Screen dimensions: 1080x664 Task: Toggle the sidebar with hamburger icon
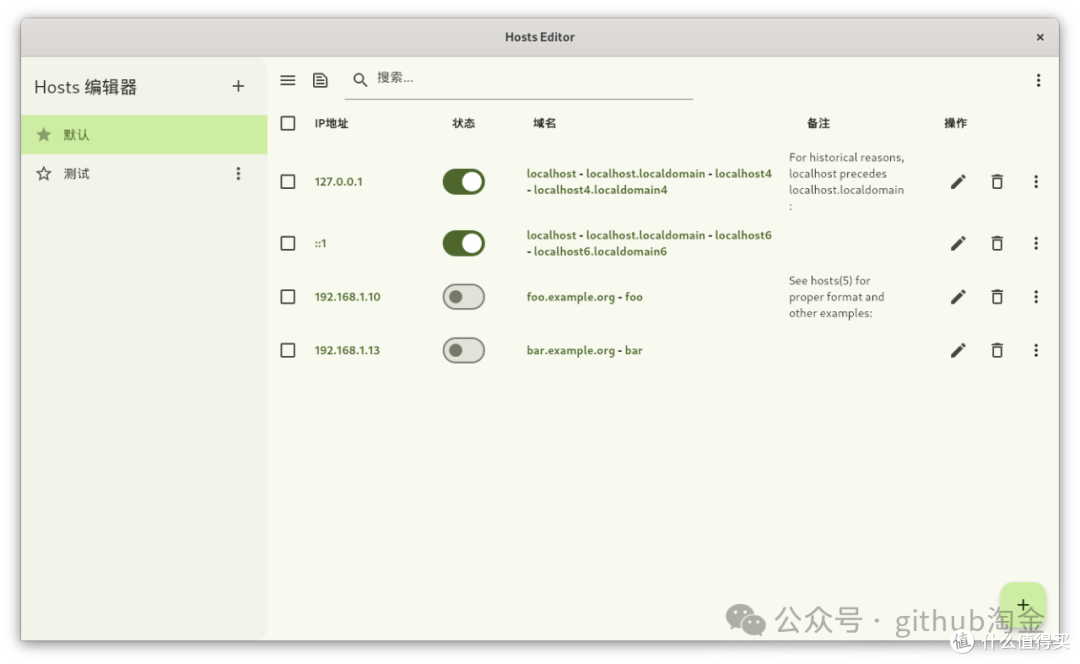click(x=288, y=80)
